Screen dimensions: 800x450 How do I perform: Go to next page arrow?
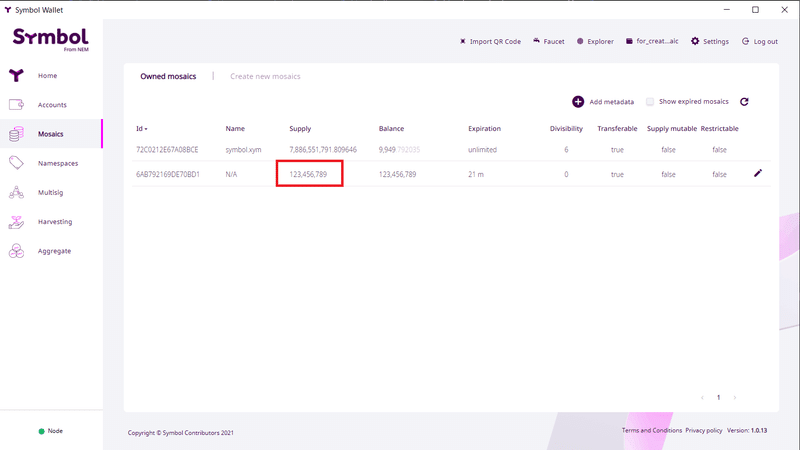735,397
